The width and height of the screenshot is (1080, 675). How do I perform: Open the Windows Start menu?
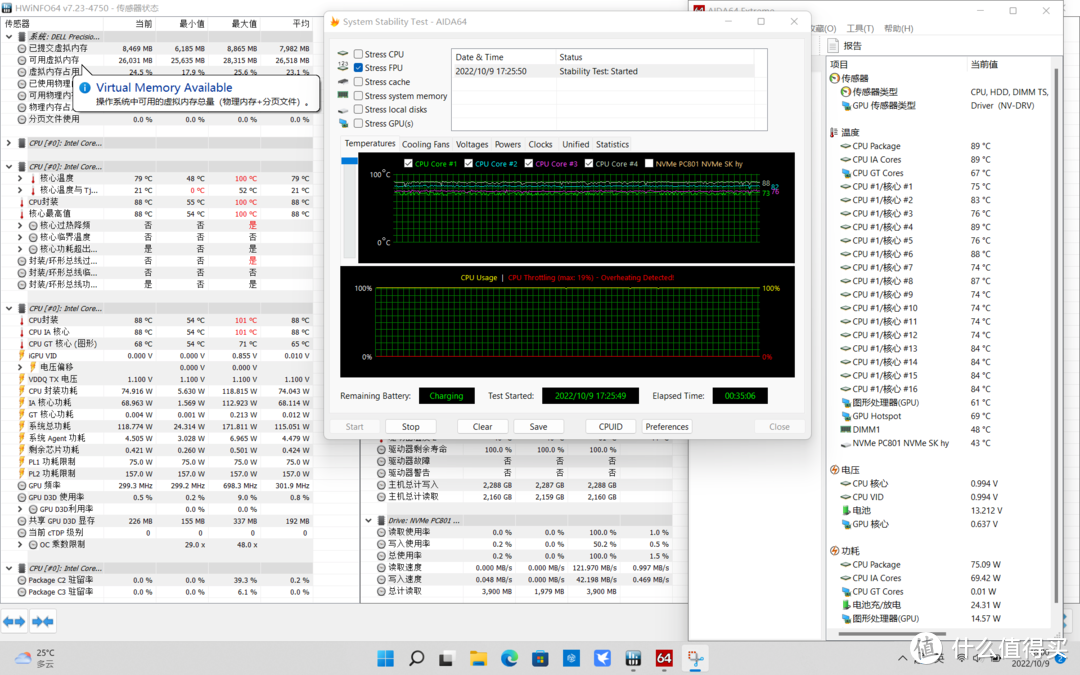click(386, 658)
